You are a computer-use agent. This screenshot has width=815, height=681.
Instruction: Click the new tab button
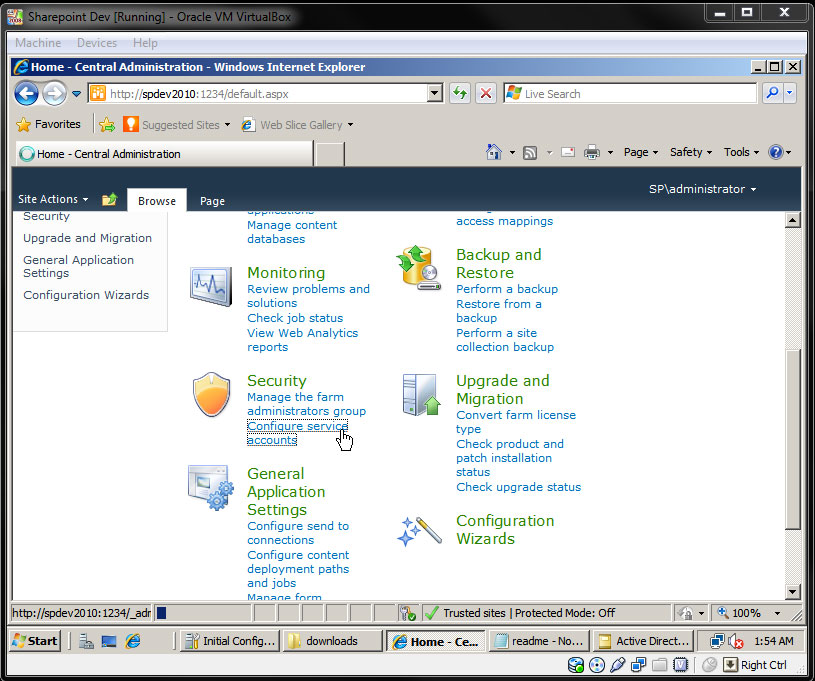(329, 154)
